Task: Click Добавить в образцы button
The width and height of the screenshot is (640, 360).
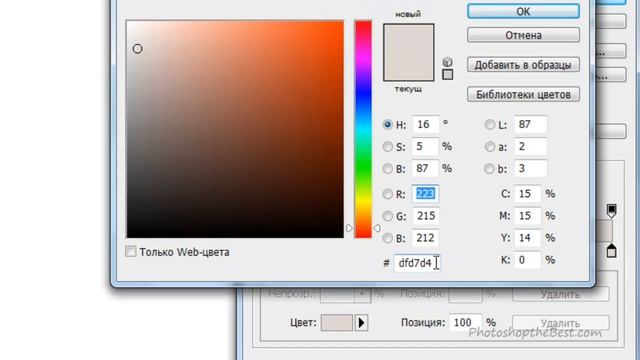Action: [523, 65]
